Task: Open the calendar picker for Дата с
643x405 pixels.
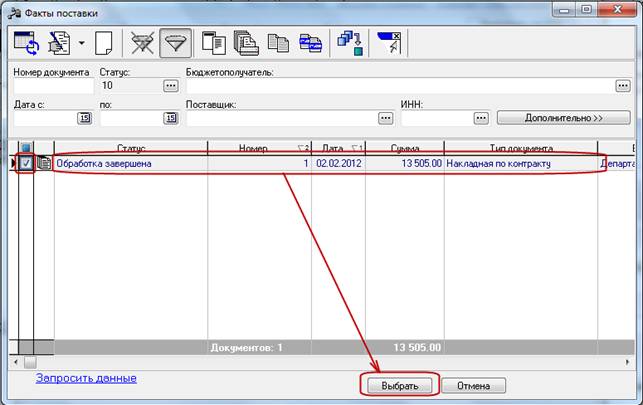Action: pos(84,118)
